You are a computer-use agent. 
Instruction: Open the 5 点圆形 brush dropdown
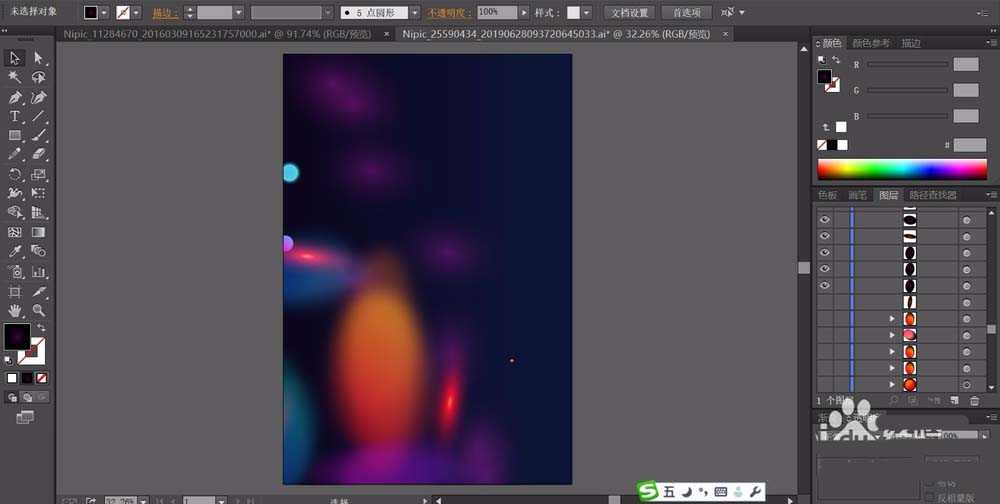point(415,12)
